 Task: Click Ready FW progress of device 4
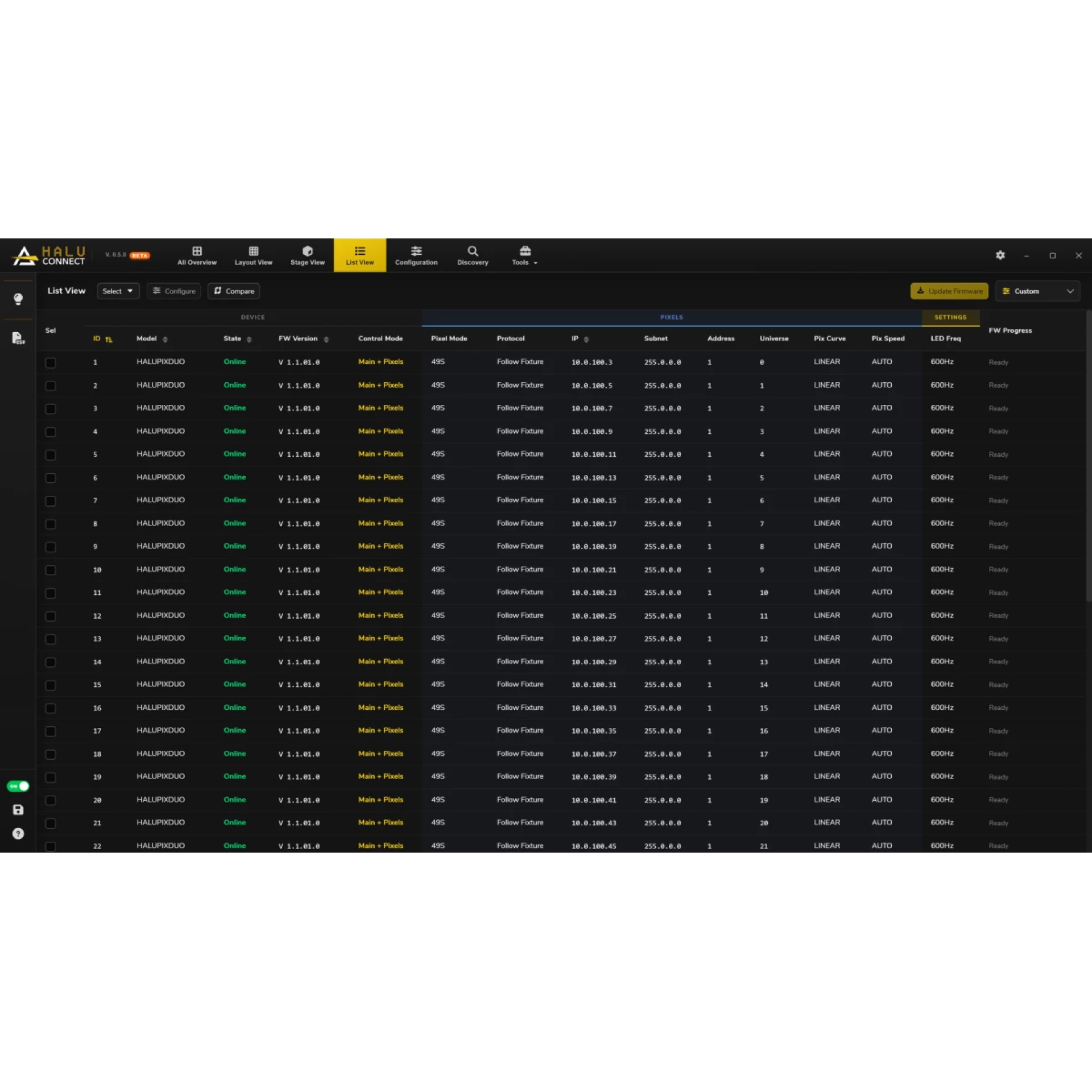[998, 432]
